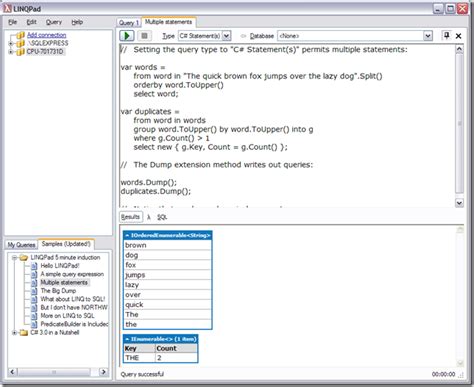
Task: Select the Multiple statements tab
Action: (169, 22)
